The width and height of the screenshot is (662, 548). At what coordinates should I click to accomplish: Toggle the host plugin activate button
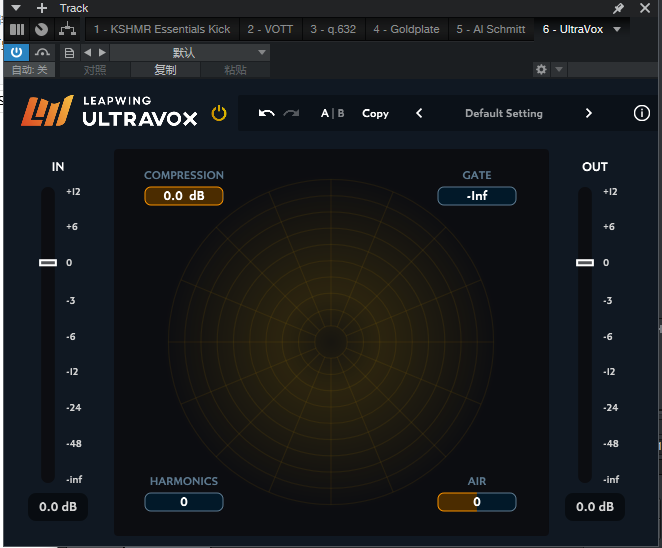coord(16,52)
